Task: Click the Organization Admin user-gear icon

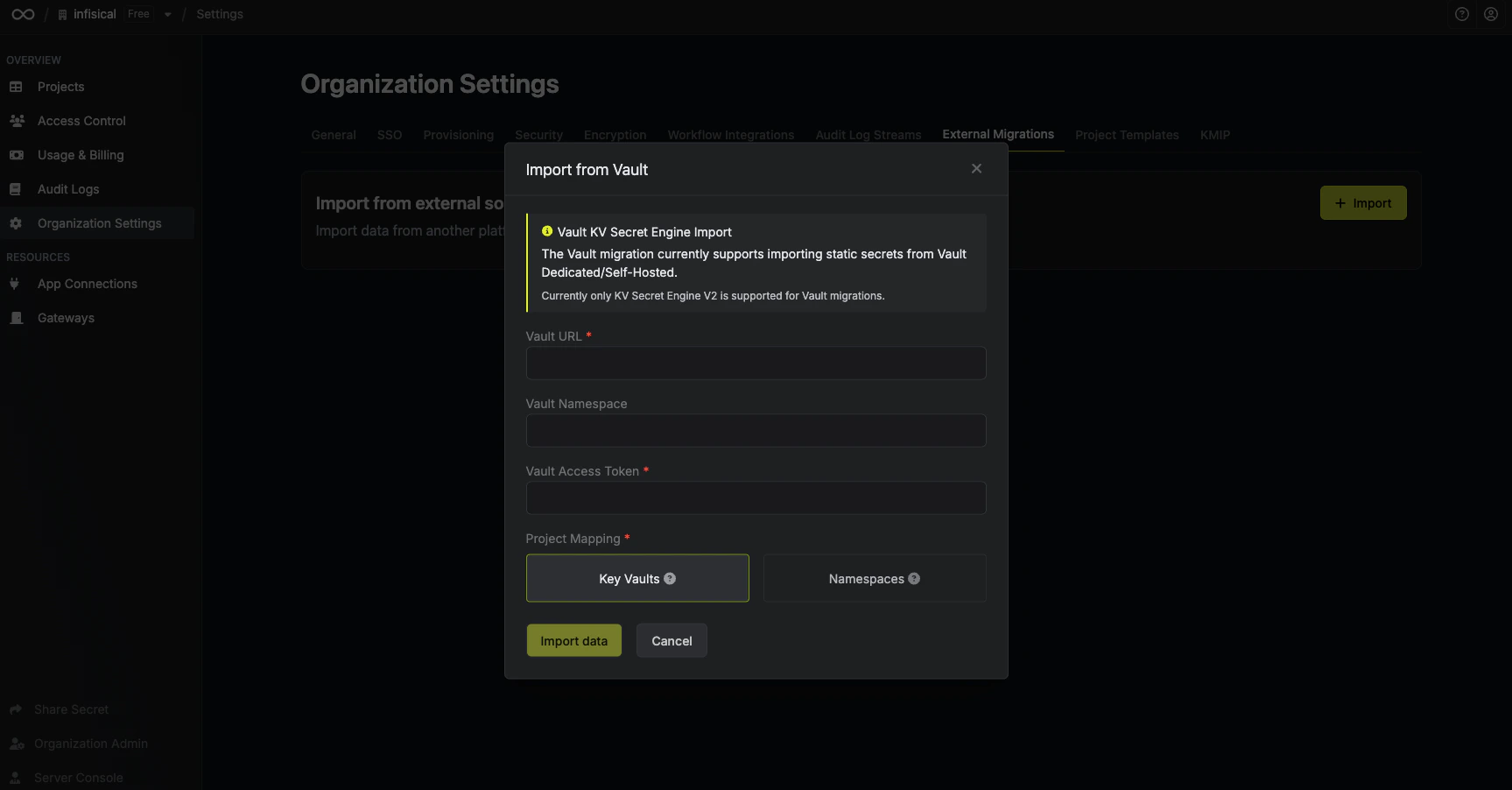Action: pos(17,744)
